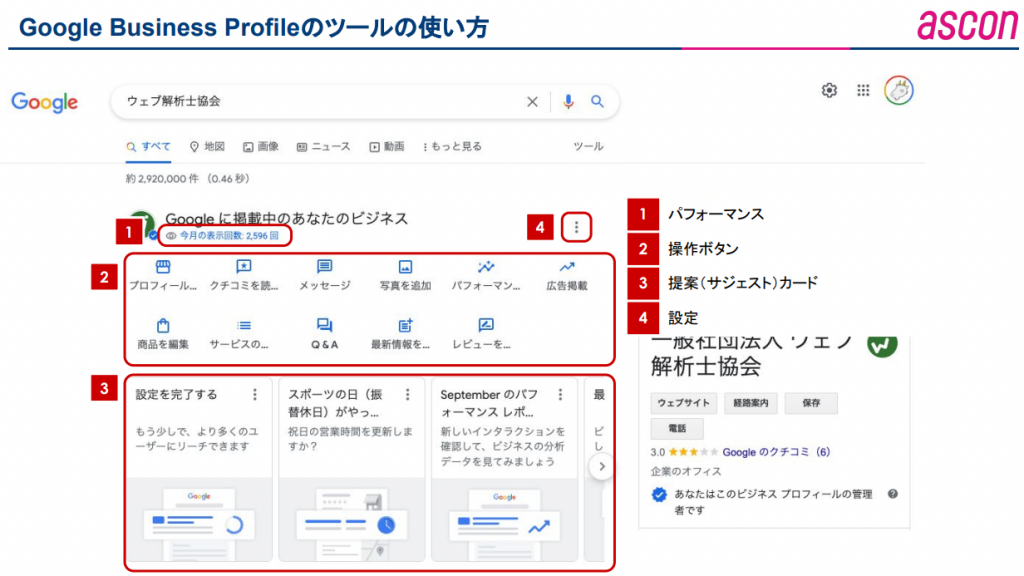Open the Google apps grid icon
This screenshot has height=576, width=1024.
click(863, 90)
